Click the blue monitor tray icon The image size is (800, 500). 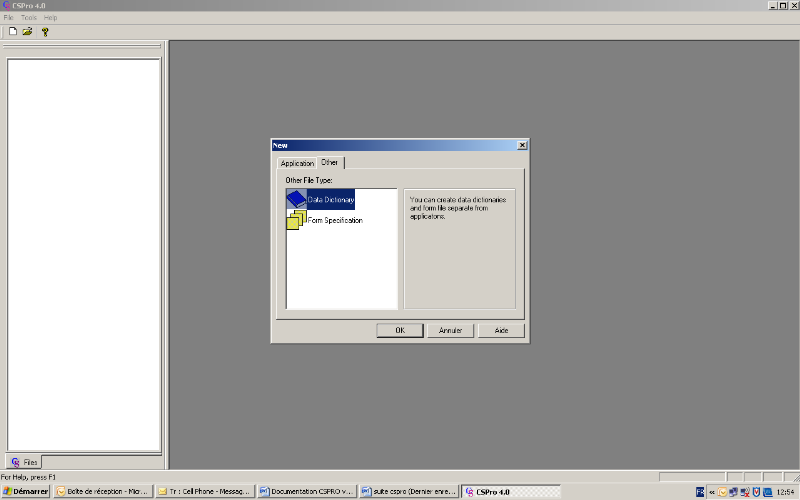767,492
